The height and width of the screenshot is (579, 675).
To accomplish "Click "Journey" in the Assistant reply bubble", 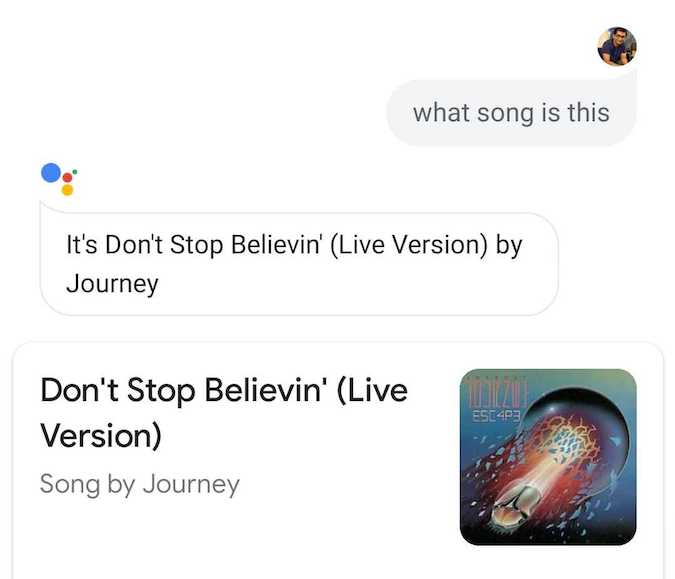I will click(112, 283).
